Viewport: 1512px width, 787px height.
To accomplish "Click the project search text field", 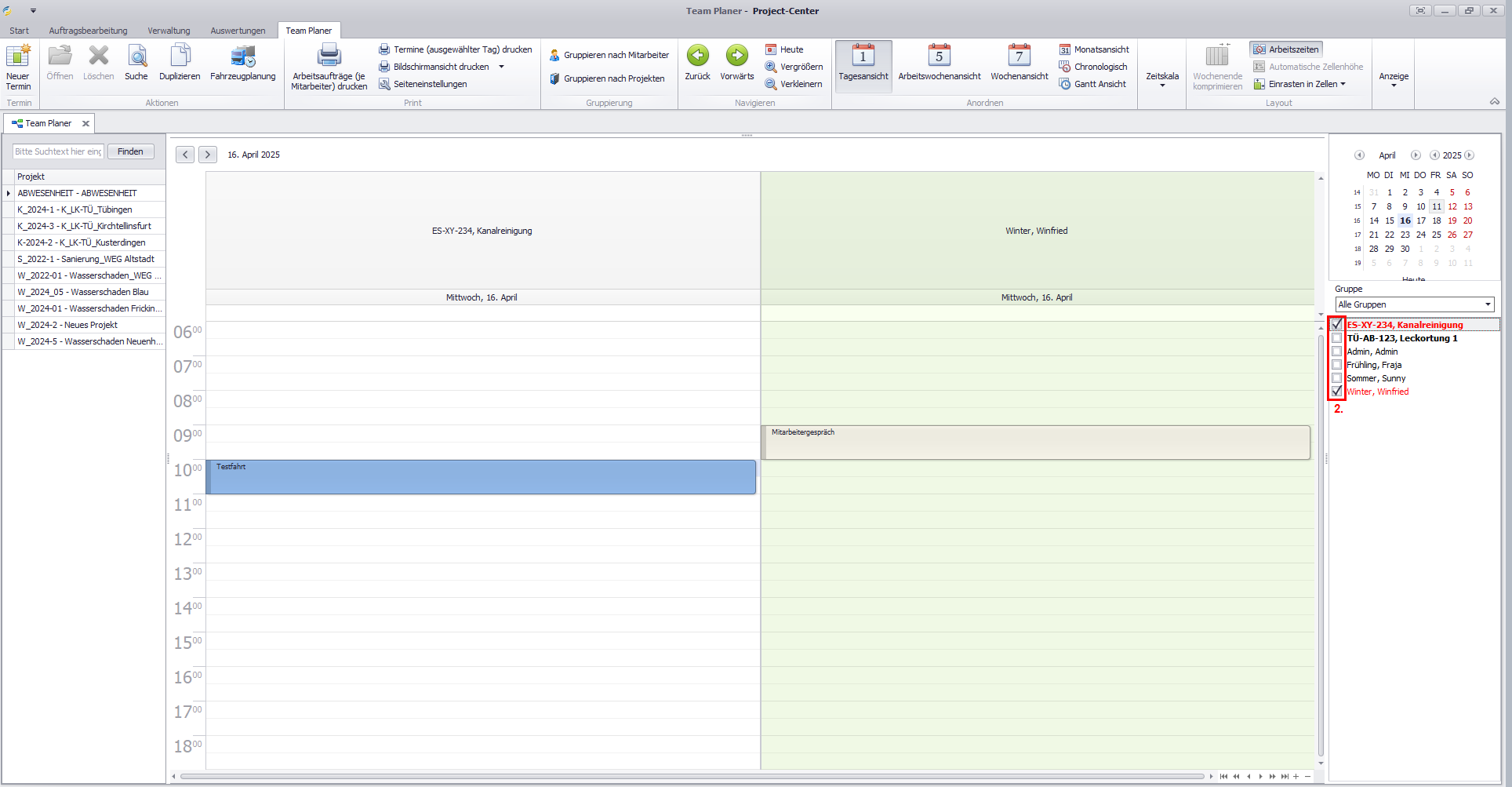I will (x=58, y=151).
